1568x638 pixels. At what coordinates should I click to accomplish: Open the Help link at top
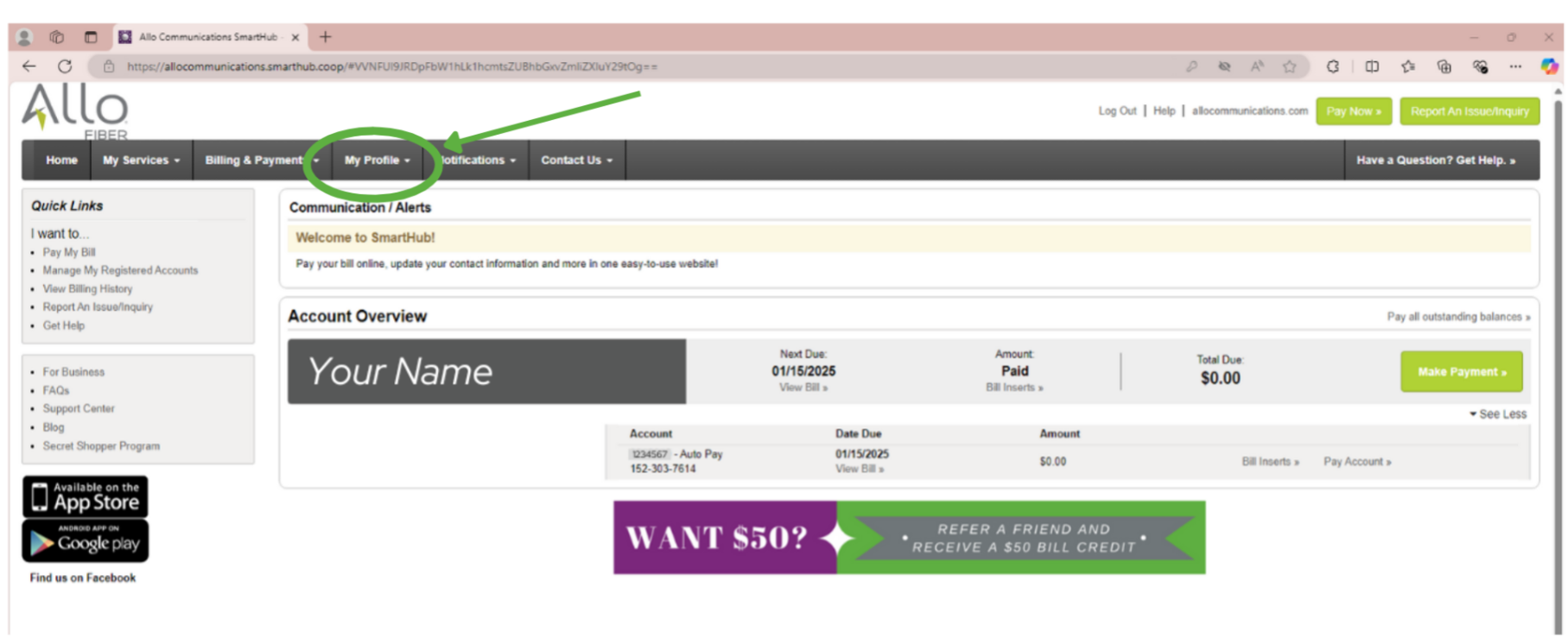(1164, 111)
